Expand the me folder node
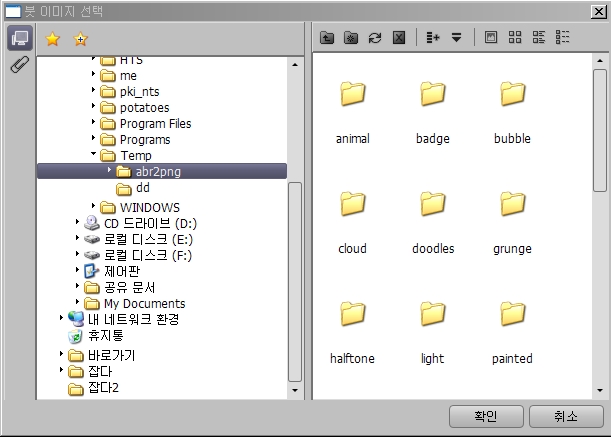This screenshot has width=611, height=438. point(93,73)
